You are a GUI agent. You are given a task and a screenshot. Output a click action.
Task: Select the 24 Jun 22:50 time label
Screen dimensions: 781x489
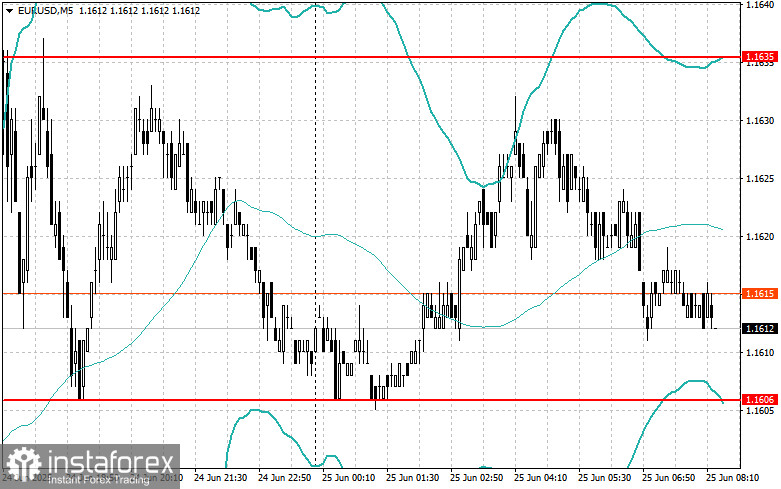point(284,478)
